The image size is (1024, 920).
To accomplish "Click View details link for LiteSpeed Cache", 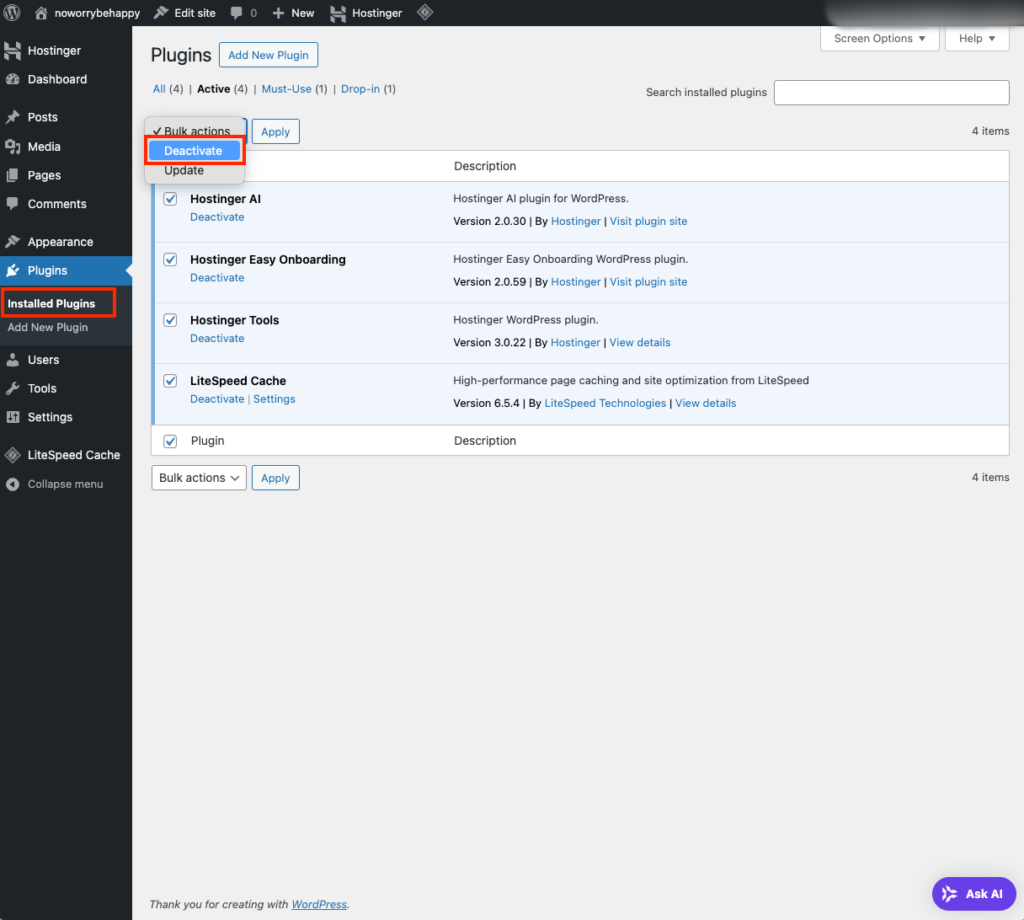I will [x=705, y=403].
